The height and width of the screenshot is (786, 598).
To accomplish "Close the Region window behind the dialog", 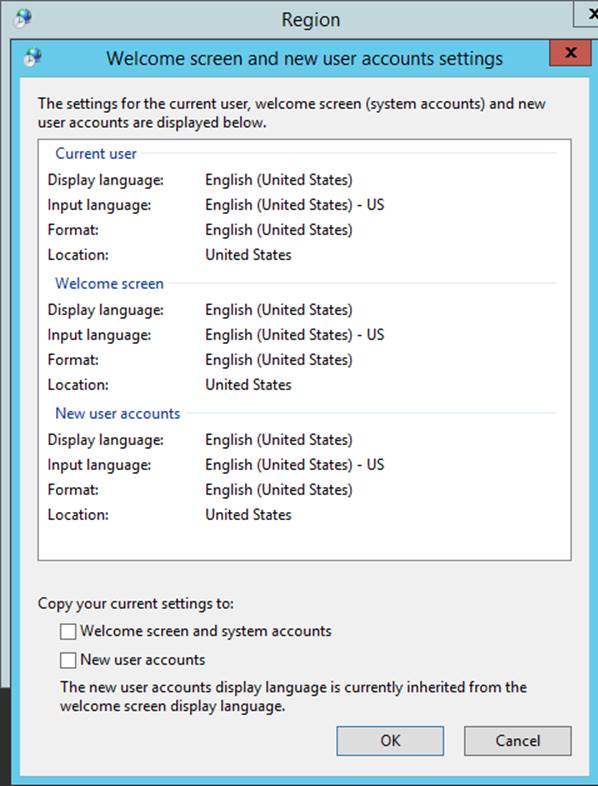I will point(587,14).
